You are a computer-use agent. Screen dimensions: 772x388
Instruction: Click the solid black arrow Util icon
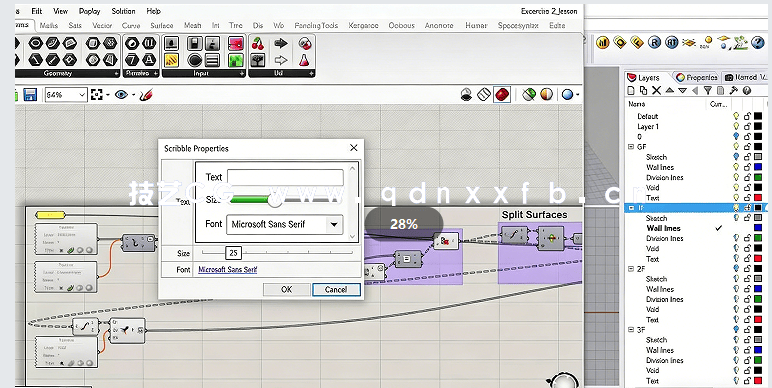click(281, 44)
